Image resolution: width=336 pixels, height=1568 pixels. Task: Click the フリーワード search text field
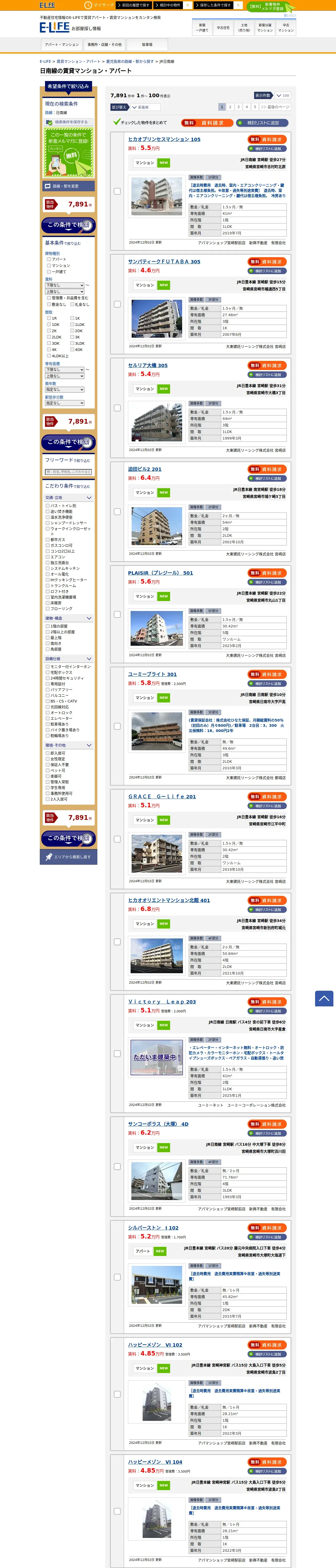pyautogui.click(x=68, y=472)
